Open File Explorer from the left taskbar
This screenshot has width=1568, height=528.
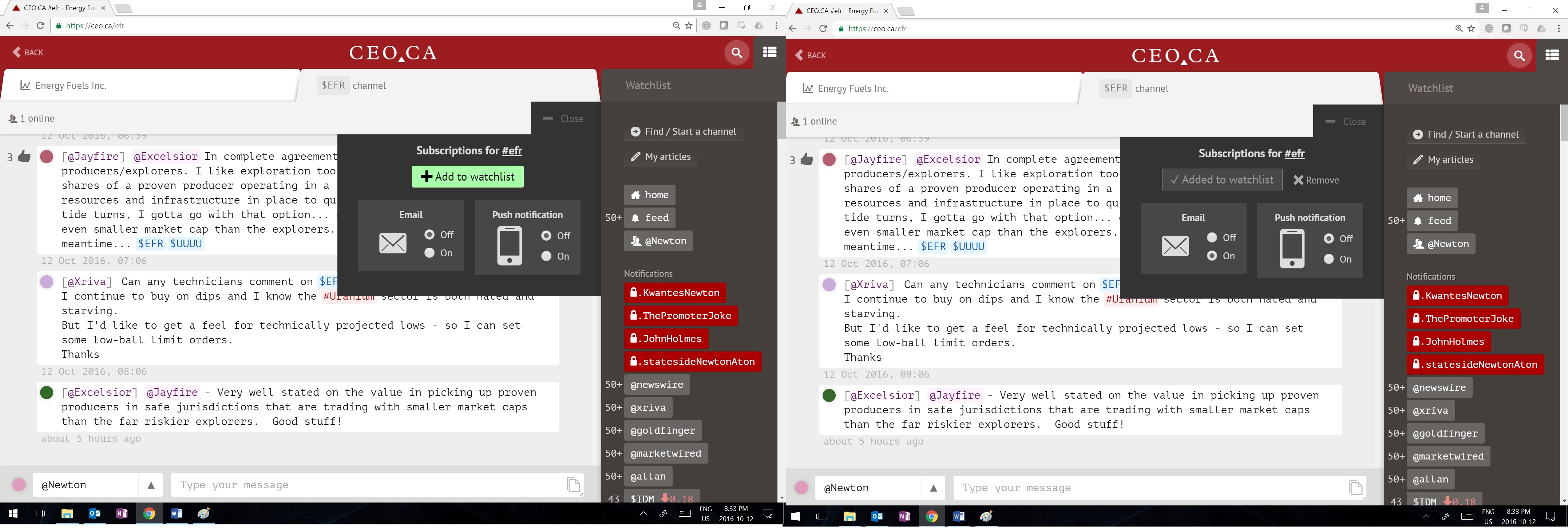67,513
